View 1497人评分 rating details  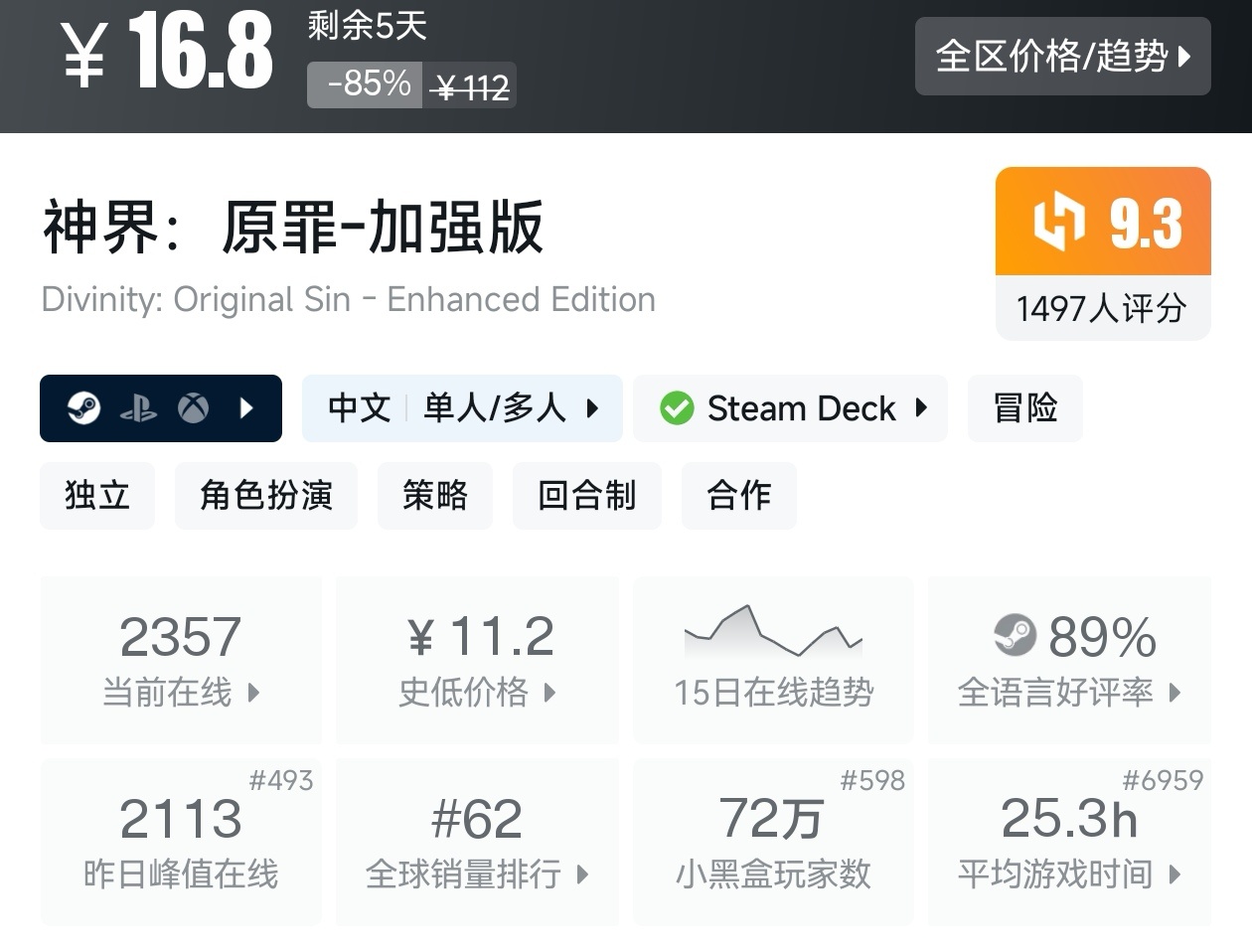[x=1102, y=308]
